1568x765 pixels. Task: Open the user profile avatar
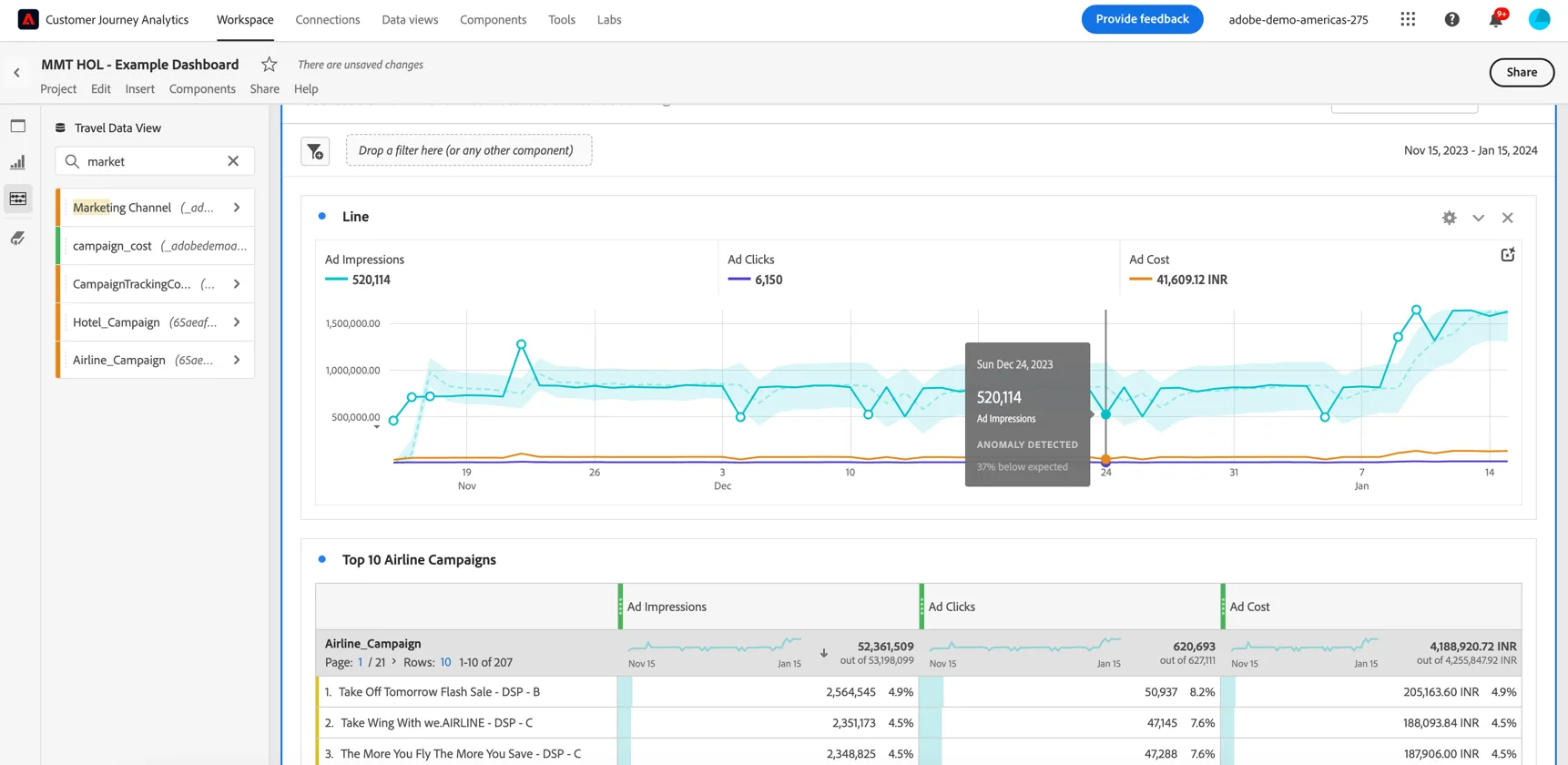tap(1539, 19)
